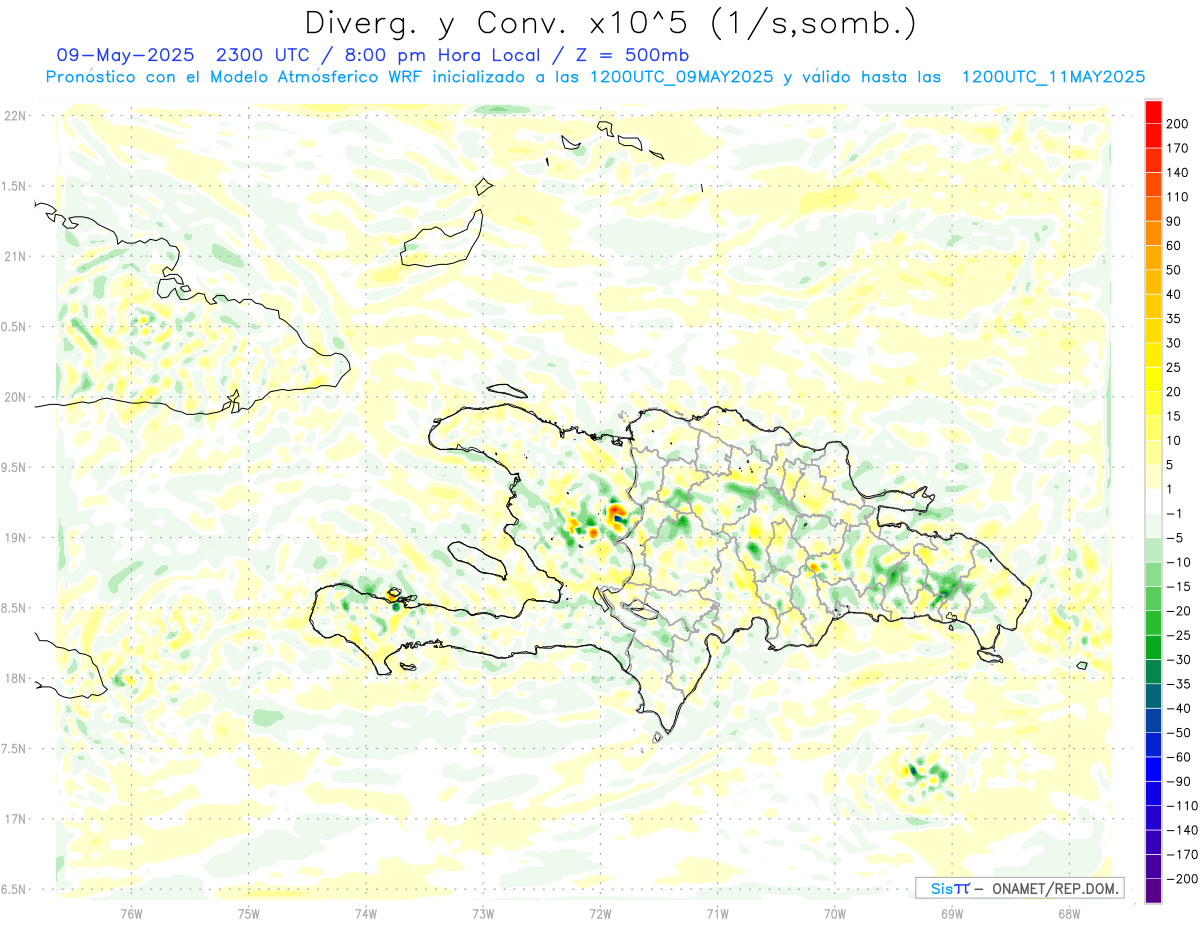Click the '1200UTC_11MAY2025' valid-until time
This screenshot has width=1200, height=927.
click(x=1053, y=77)
